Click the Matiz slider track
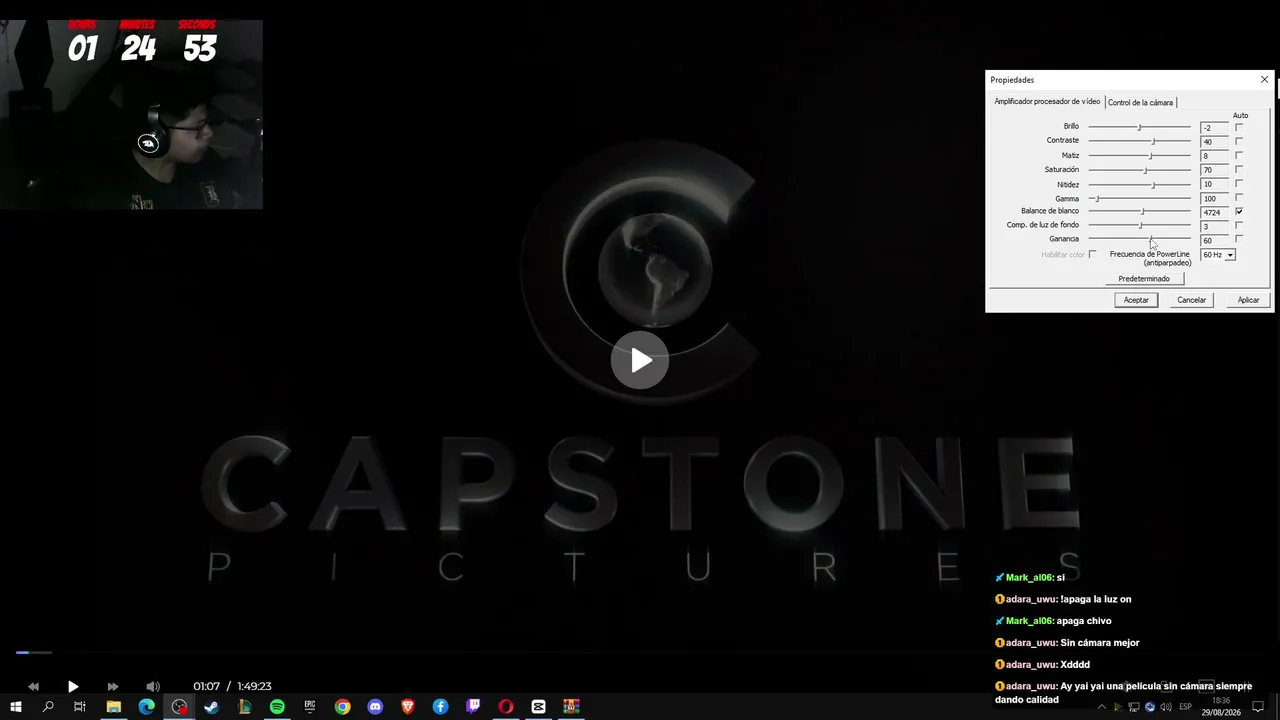The image size is (1280, 720). 1139,155
